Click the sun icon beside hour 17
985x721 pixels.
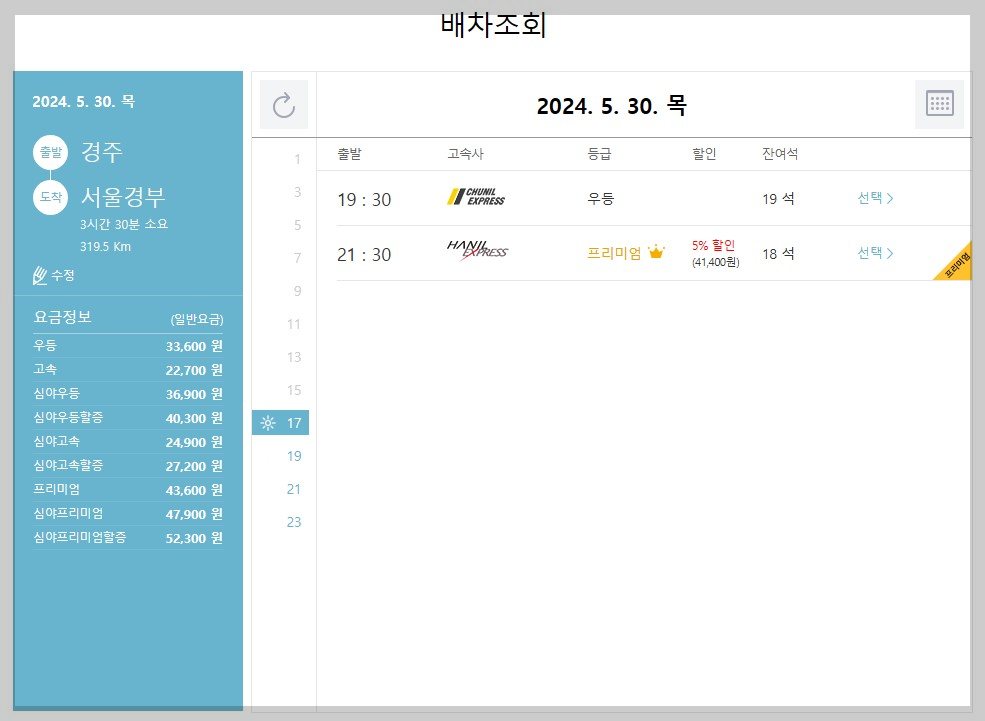tap(267, 423)
